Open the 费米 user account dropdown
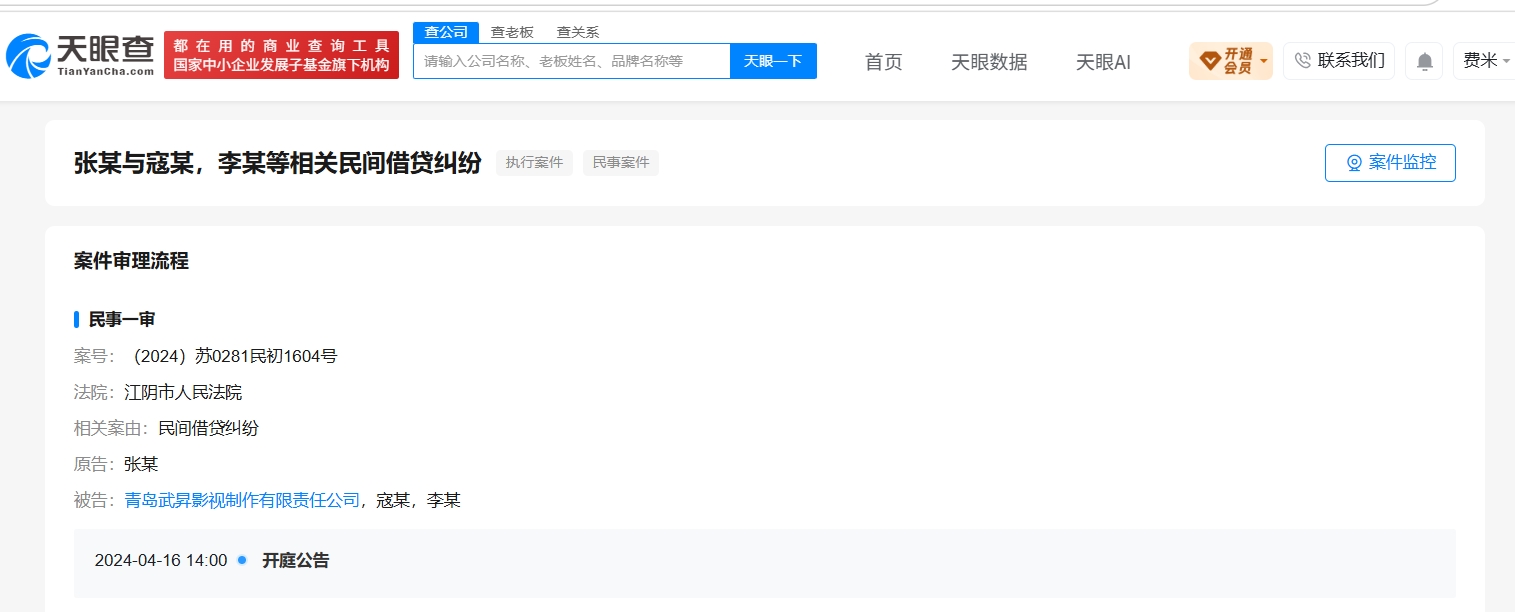The width and height of the screenshot is (1515, 612). point(1485,61)
